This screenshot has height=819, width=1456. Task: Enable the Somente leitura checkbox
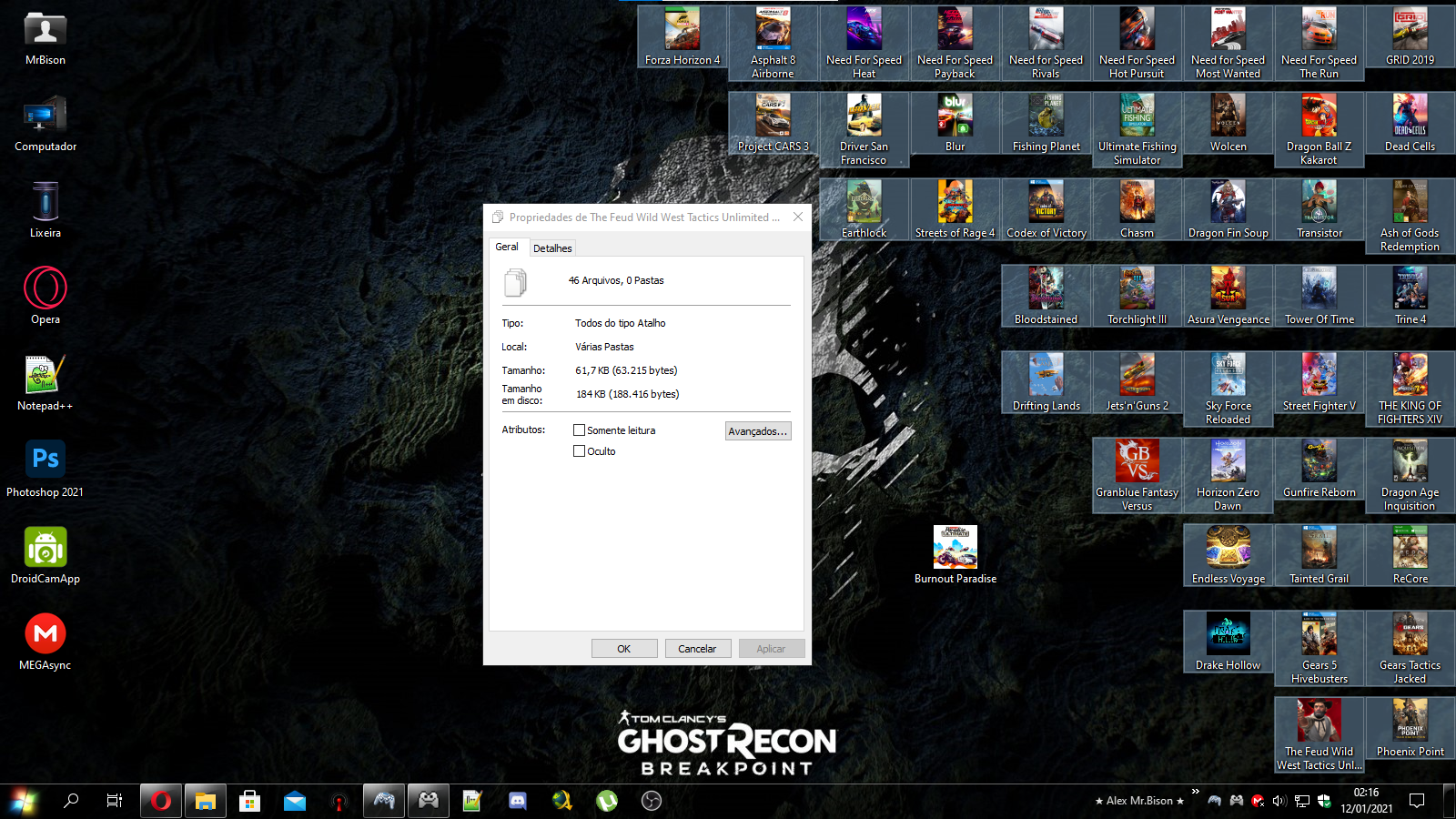point(579,430)
